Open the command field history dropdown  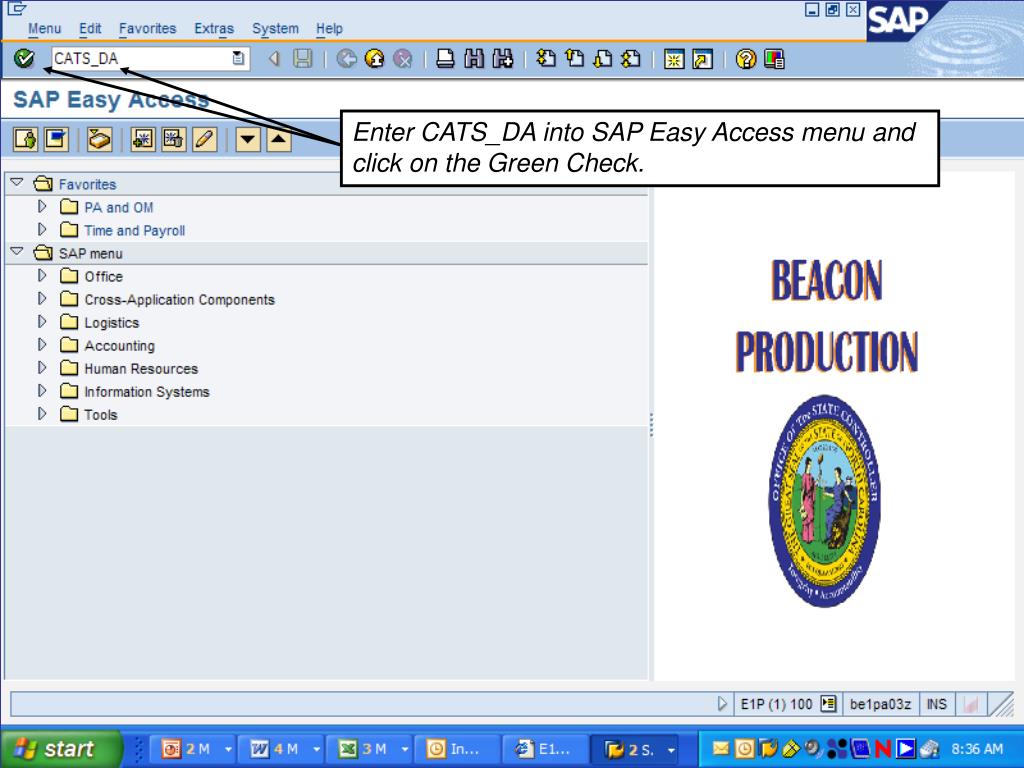tap(239, 59)
